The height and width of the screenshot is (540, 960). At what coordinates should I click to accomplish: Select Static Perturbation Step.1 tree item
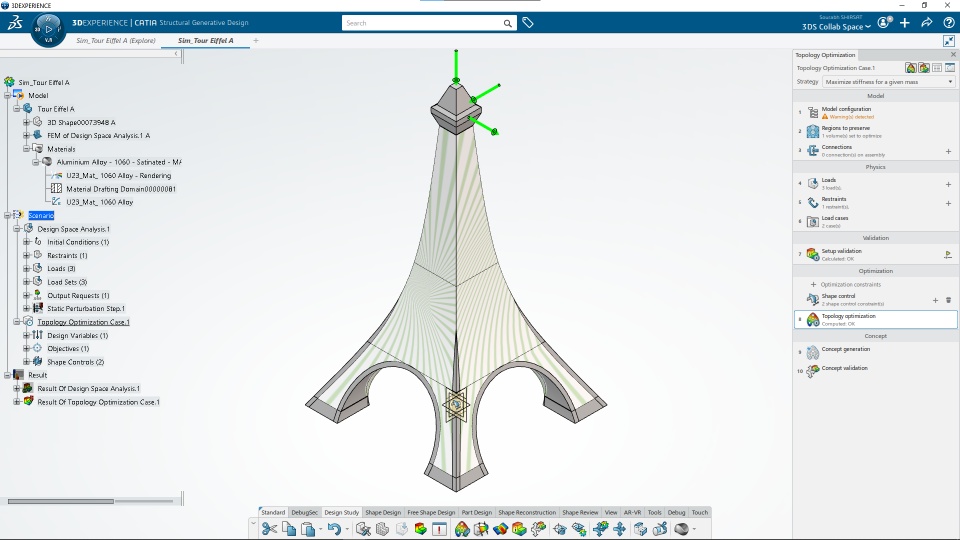click(86, 309)
